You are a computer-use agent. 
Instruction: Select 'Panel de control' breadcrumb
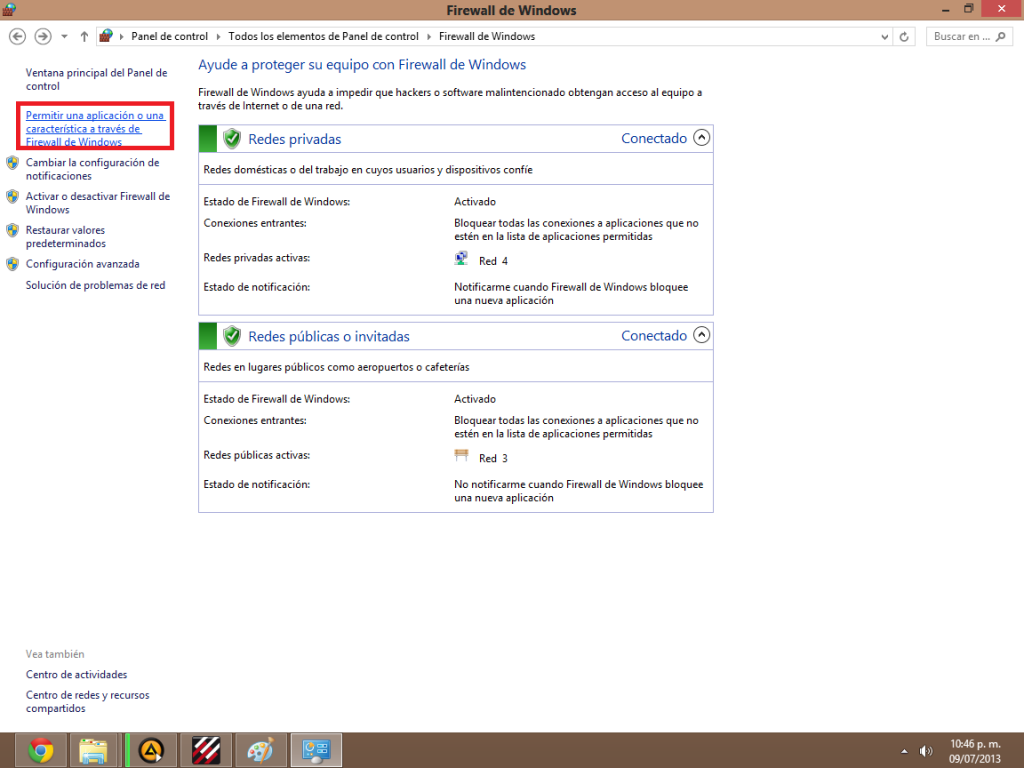click(x=169, y=37)
